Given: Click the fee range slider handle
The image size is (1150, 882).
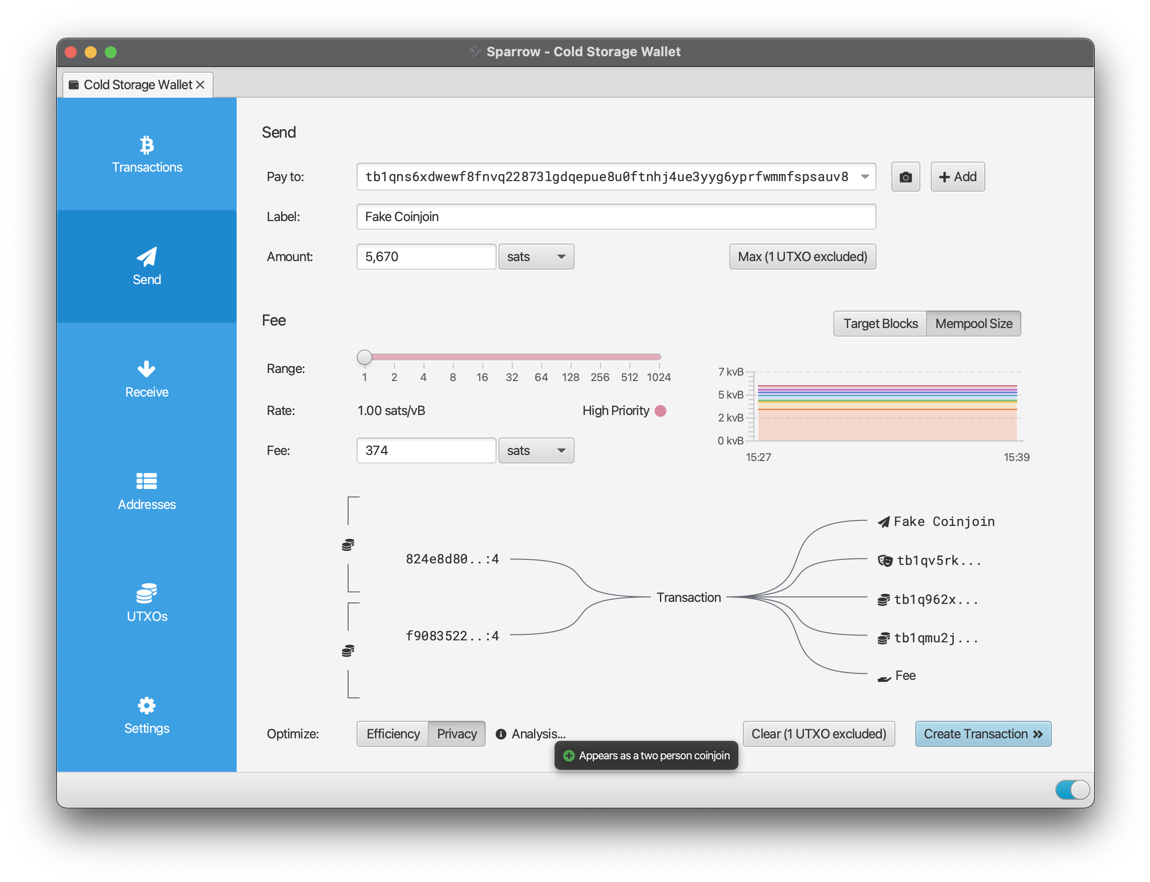Looking at the screenshot, I should (365, 357).
